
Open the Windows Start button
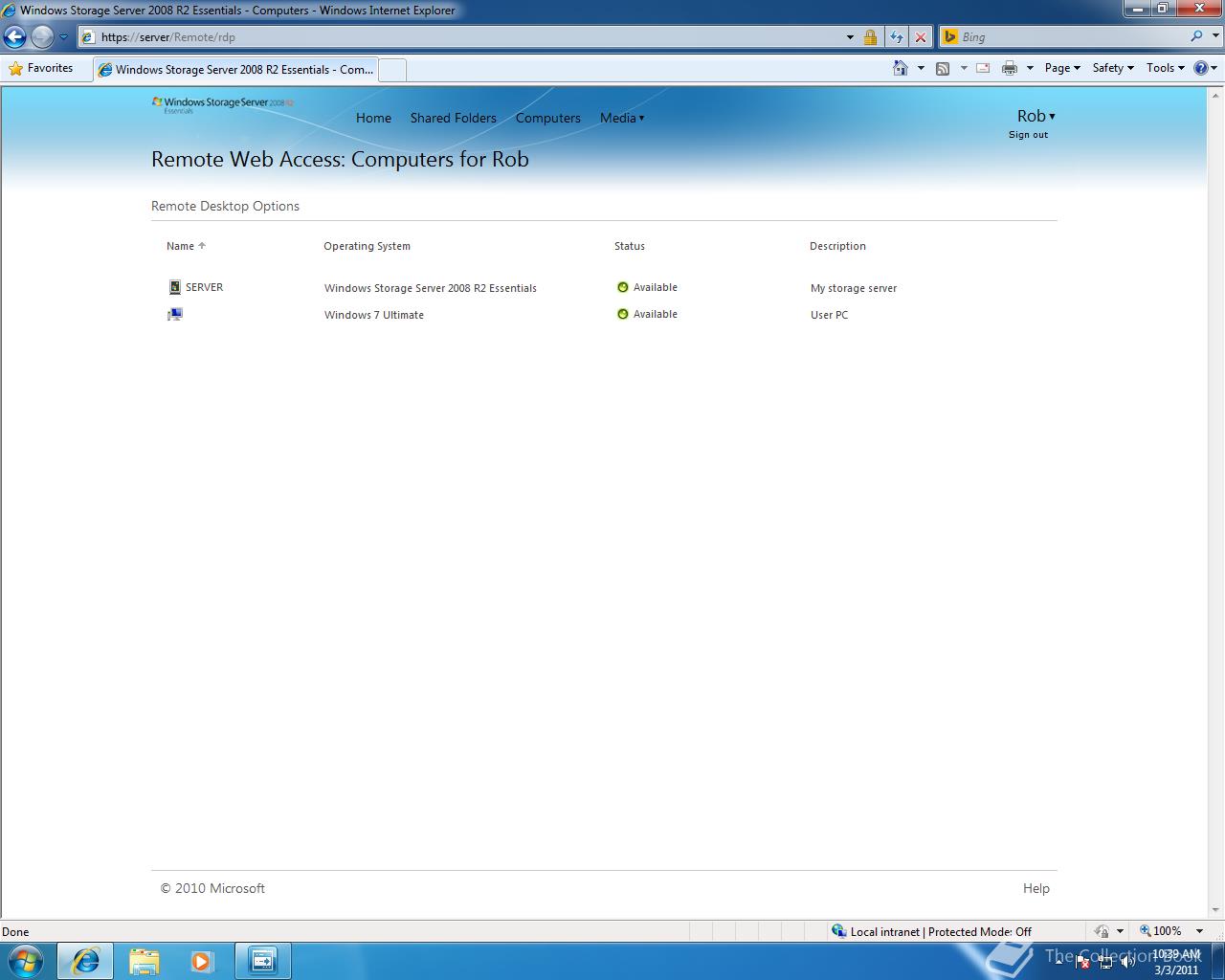pos(26,961)
